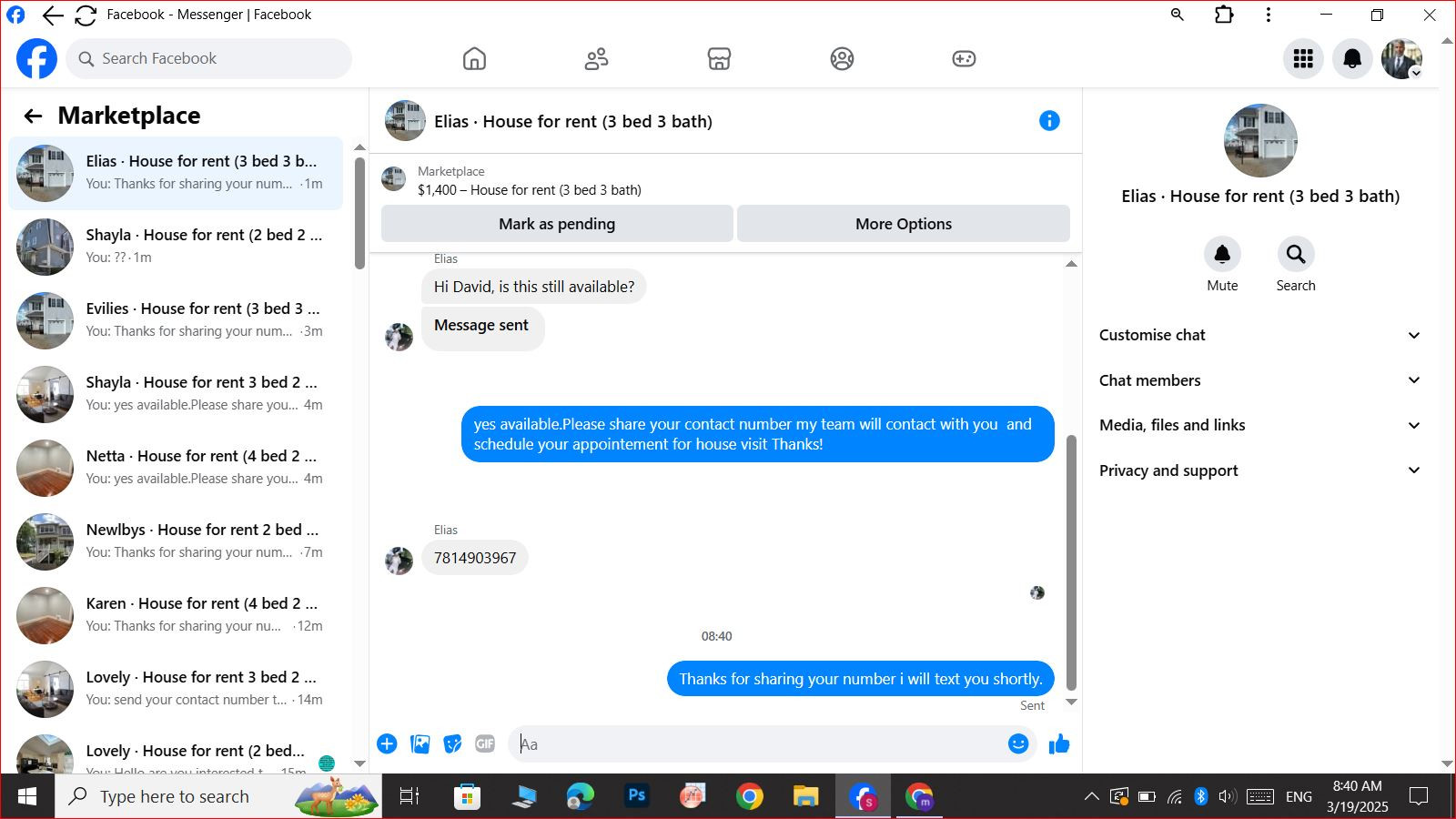The height and width of the screenshot is (819, 1456).
Task: Search in conversation using magnifier icon
Action: (x=1296, y=254)
